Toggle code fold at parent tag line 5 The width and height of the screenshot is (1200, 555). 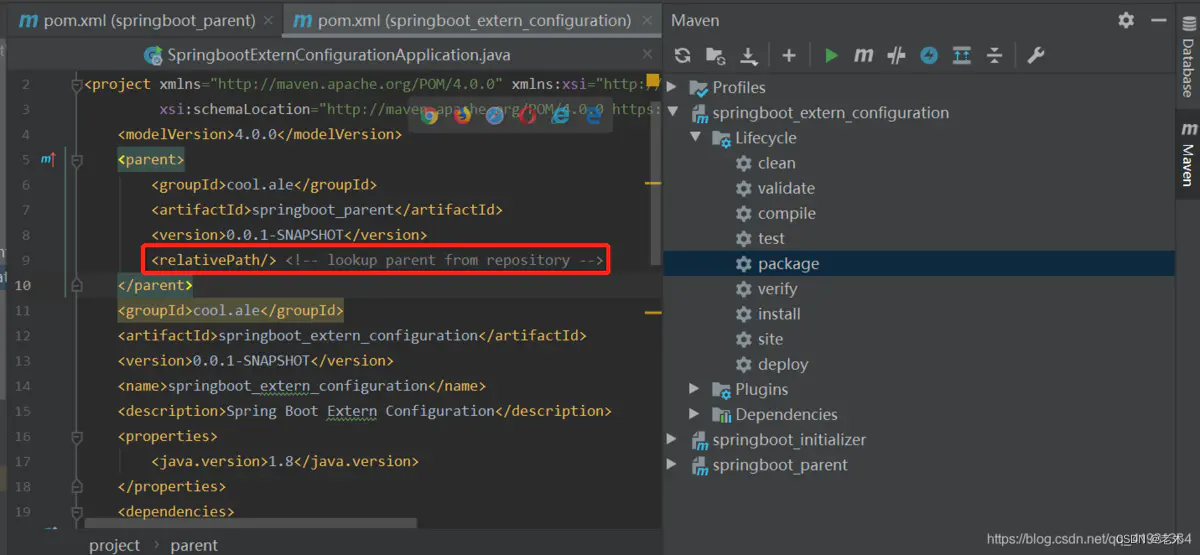pos(77,160)
